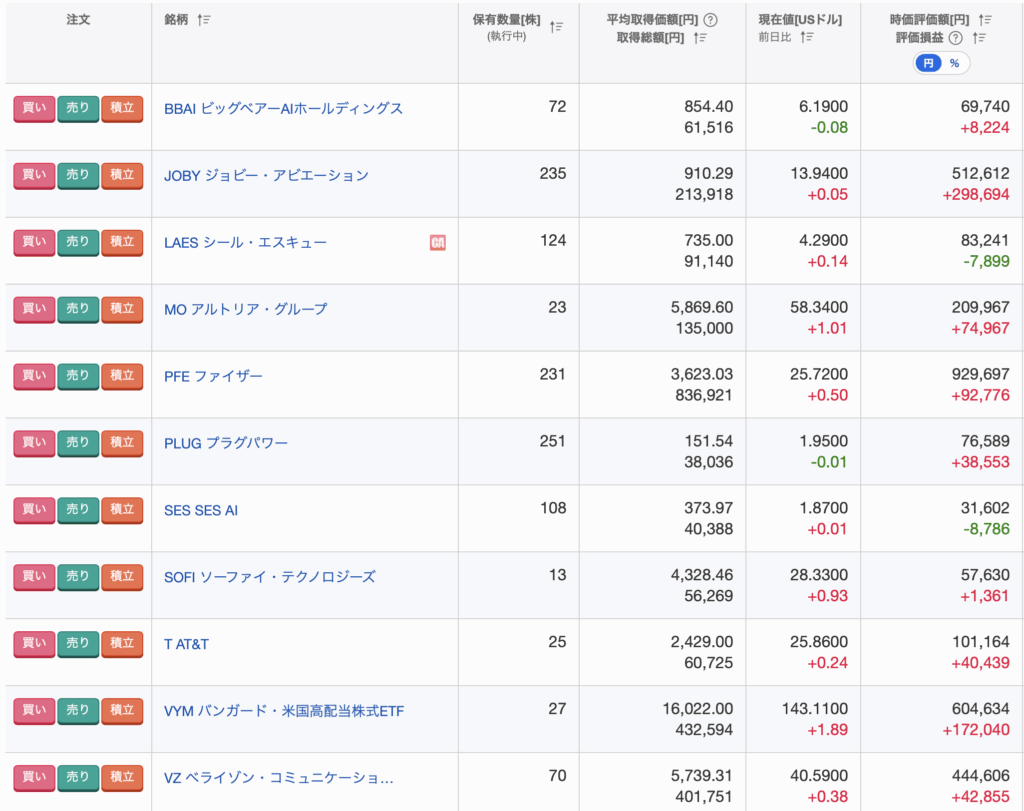Image resolution: width=1024 pixels, height=811 pixels.
Task: Click sort icon beside 前日比
Action: click(807, 38)
